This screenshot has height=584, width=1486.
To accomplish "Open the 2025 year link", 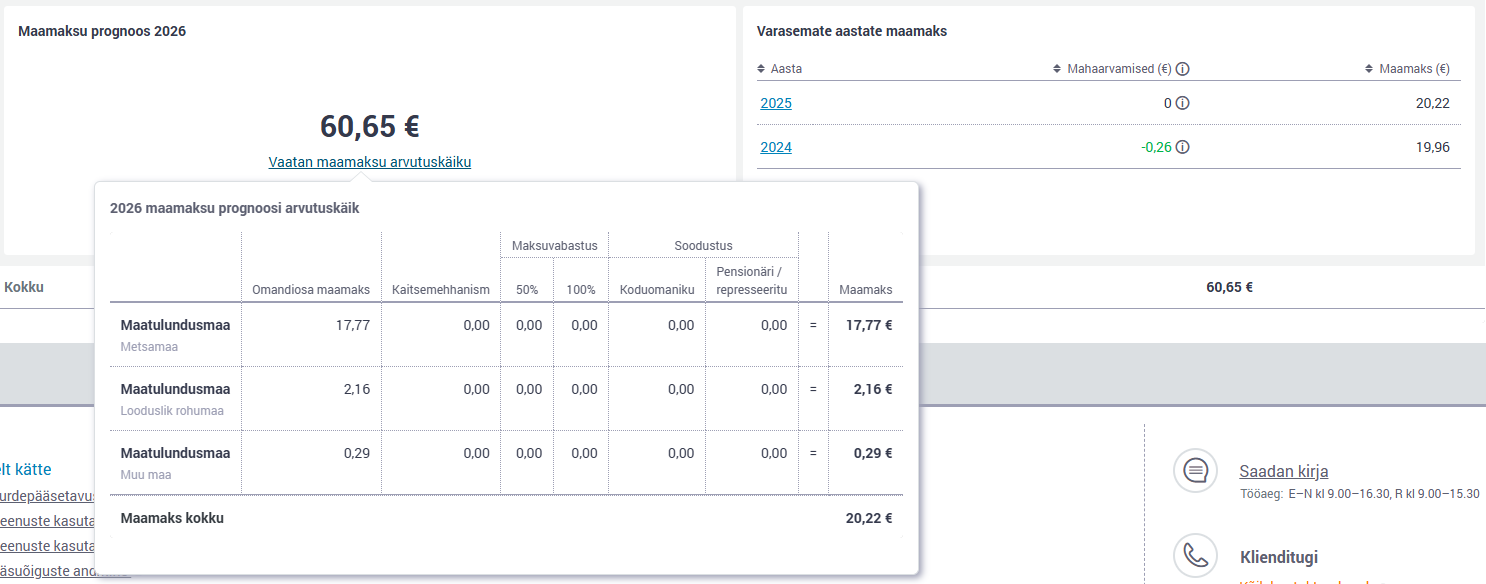I will point(776,103).
